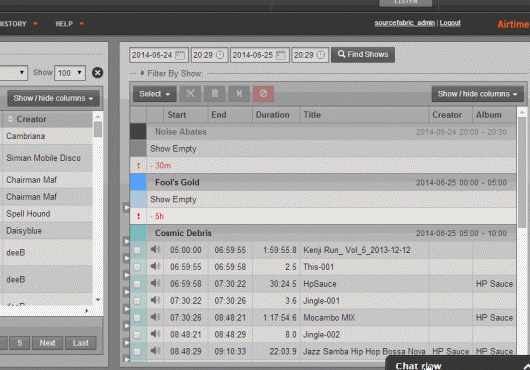The image size is (530, 370).
Task: Preview Jingle-002 with speaker icon
Action: click(x=155, y=334)
